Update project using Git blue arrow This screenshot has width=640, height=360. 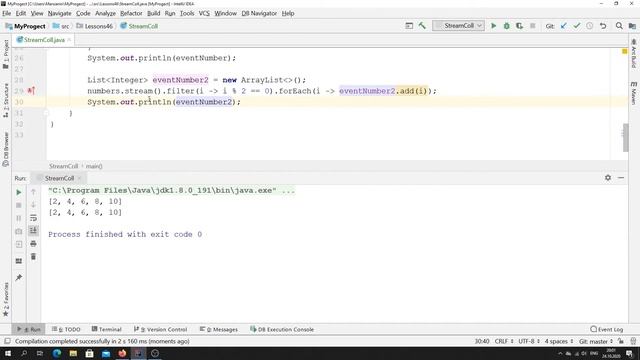564,26
